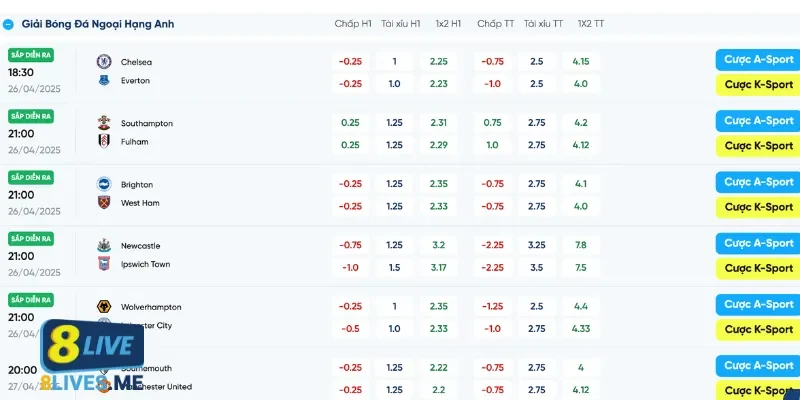Viewport: 800px width, 400px height.
Task: Click the Everton club crest icon
Action: (x=103, y=81)
